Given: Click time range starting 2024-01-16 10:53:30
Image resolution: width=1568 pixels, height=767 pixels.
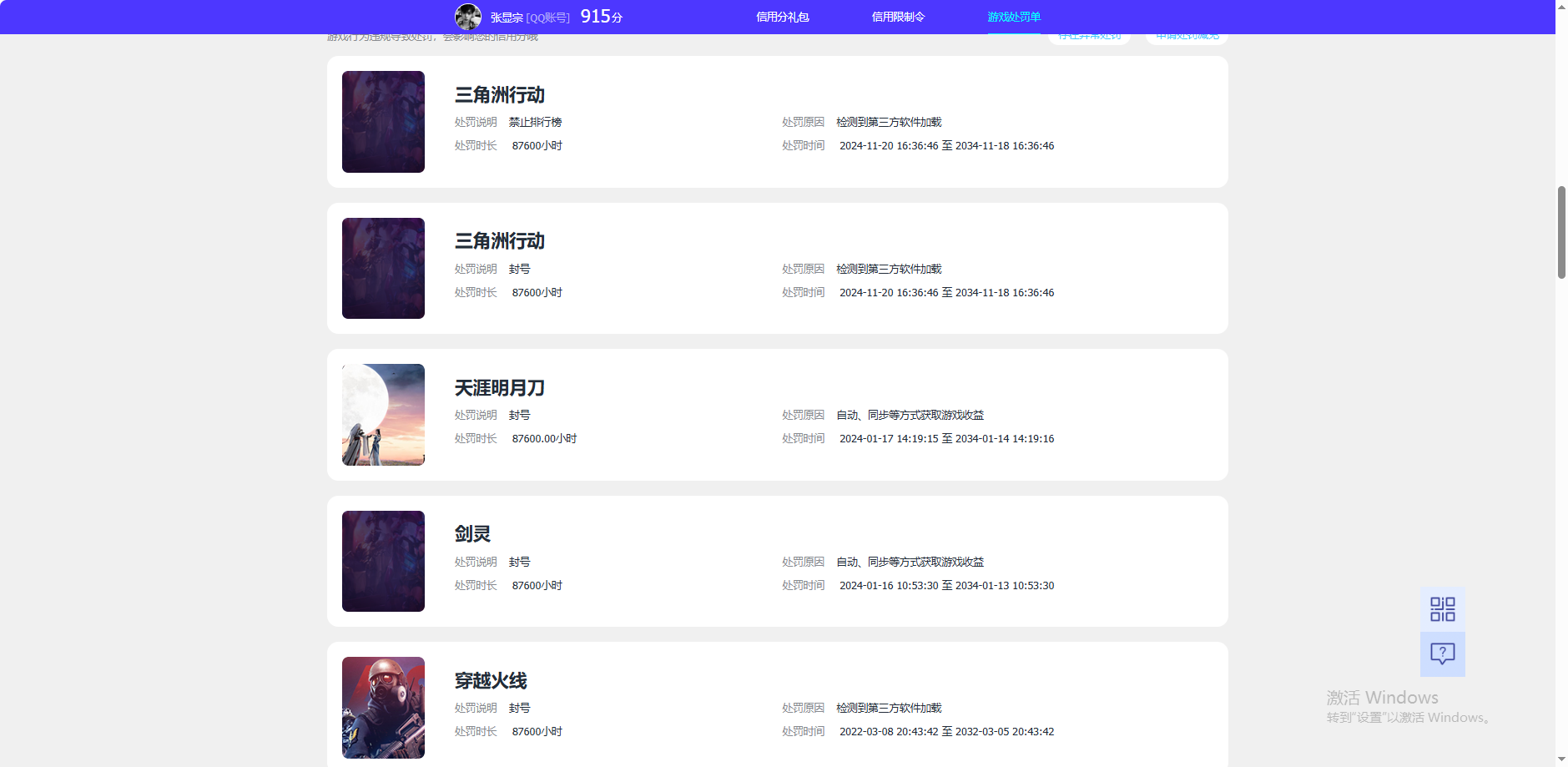Looking at the screenshot, I should point(946,585).
